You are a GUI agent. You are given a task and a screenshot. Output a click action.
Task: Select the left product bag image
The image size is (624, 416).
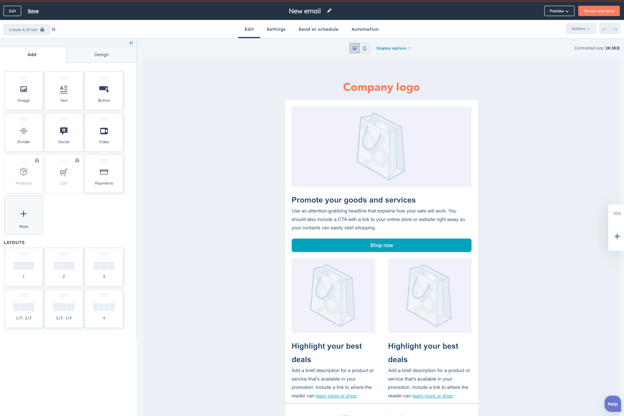333,295
